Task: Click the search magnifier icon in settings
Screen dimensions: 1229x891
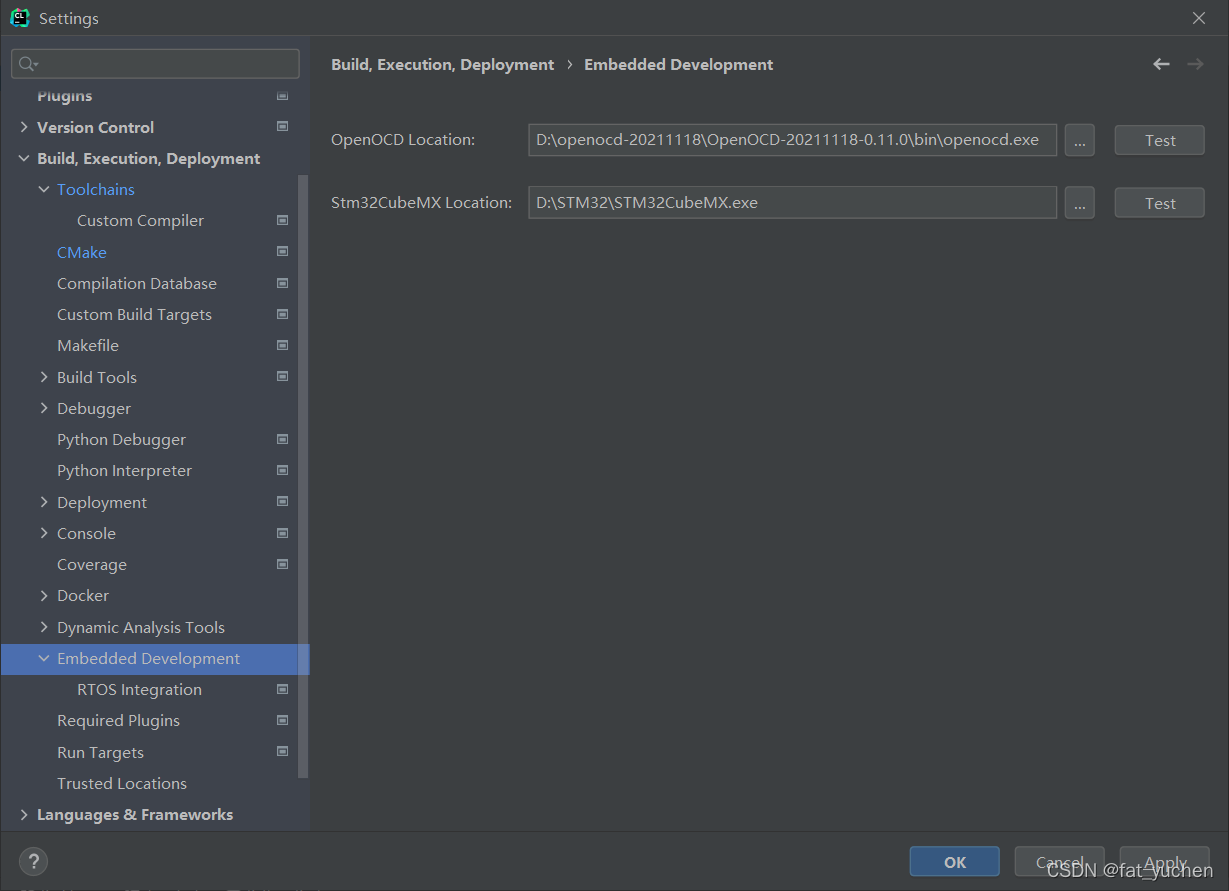Action: (28, 64)
